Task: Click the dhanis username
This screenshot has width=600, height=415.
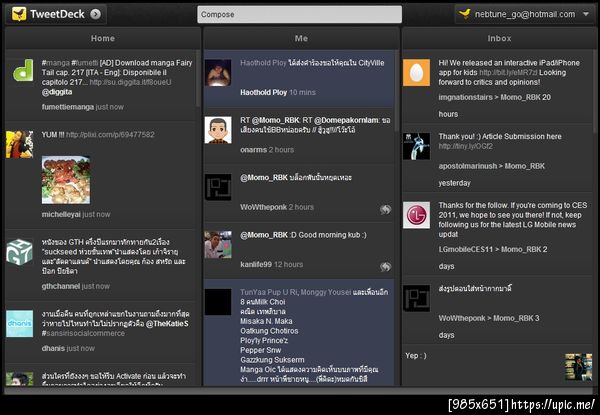Action: (x=53, y=348)
